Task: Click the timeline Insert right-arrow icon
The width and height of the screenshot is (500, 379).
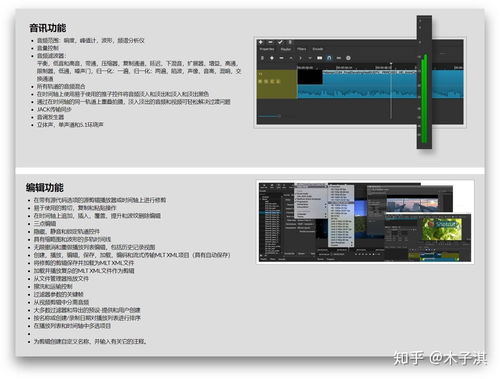Action: 300,58
